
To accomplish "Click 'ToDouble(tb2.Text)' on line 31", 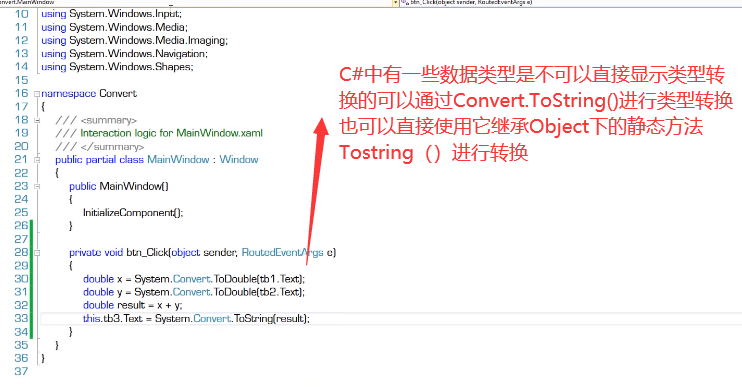I will 259,292.
